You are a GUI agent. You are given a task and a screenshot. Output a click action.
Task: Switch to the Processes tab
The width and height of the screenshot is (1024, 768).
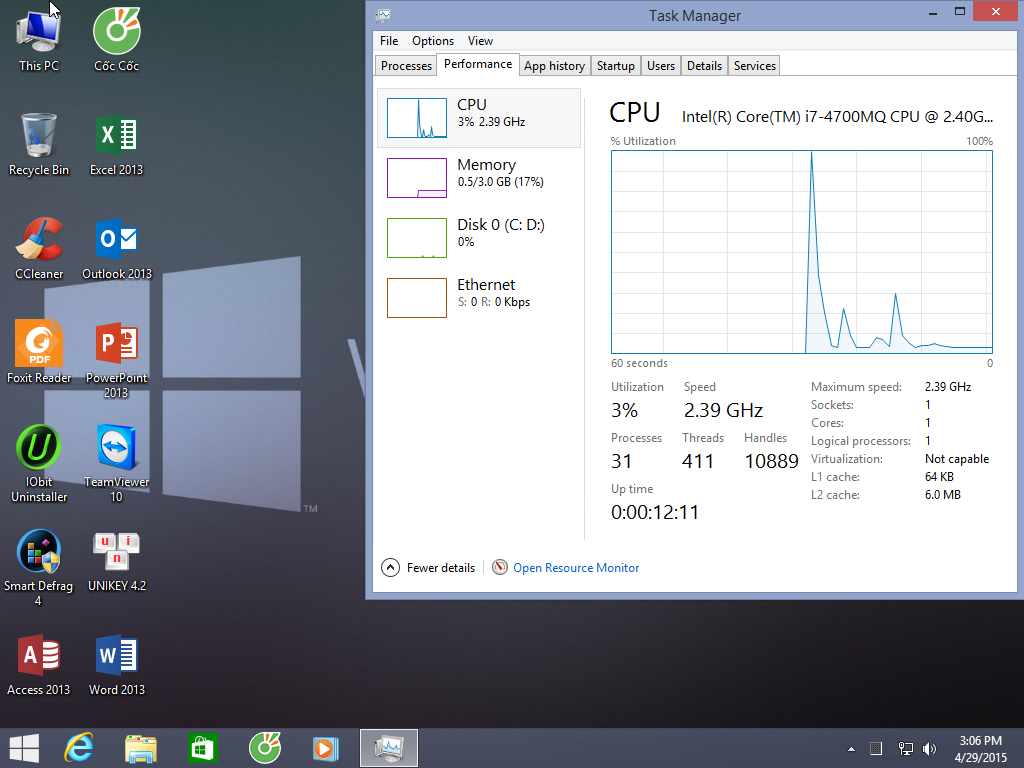406,66
